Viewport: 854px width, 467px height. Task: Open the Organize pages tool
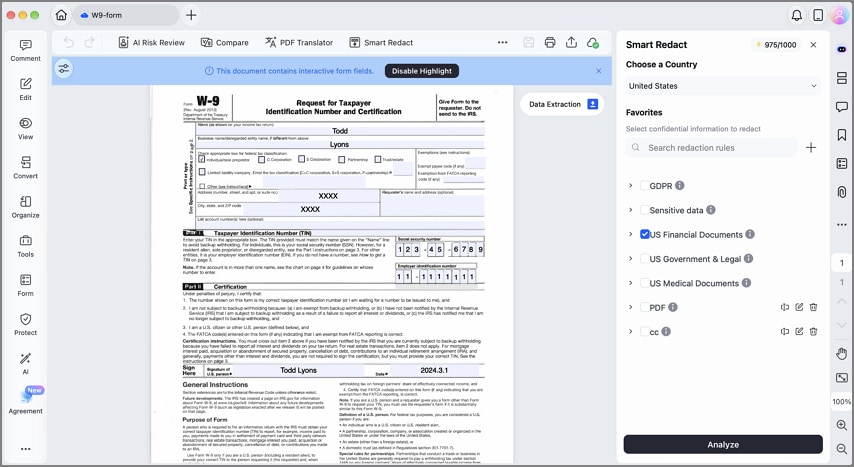point(26,208)
